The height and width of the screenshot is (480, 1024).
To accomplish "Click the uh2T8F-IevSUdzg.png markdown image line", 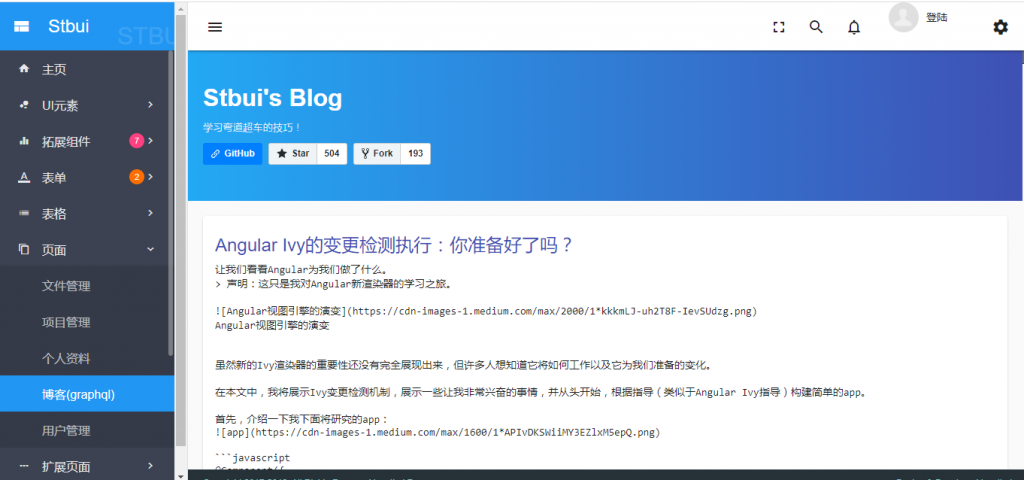I will [486, 312].
